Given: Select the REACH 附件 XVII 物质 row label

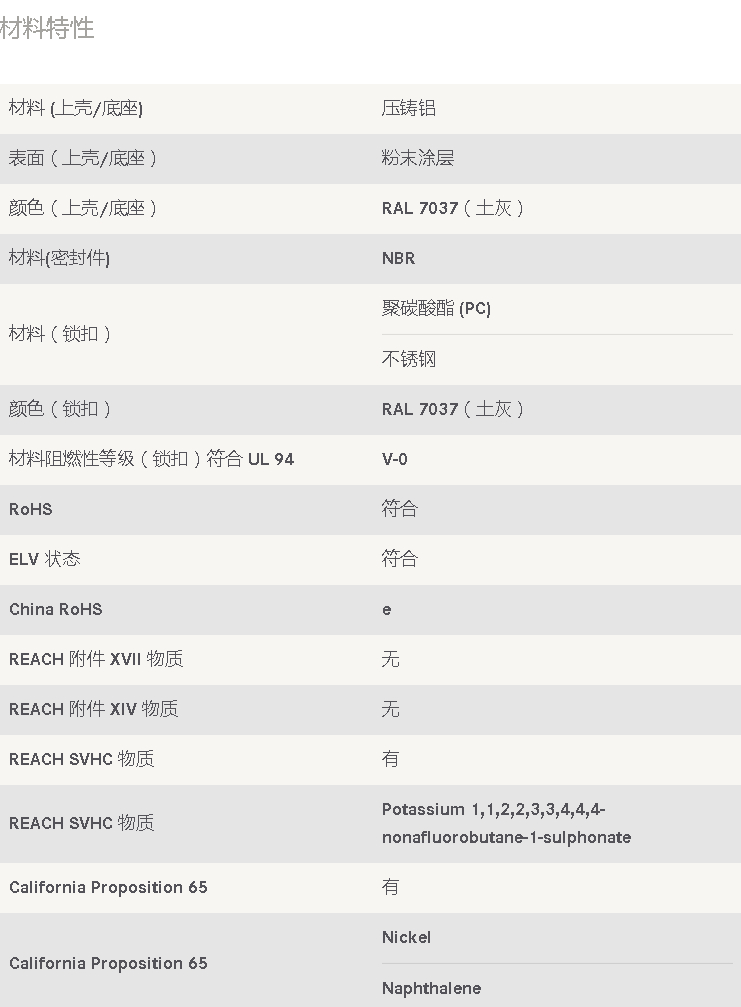Looking at the screenshot, I should [x=96, y=659].
